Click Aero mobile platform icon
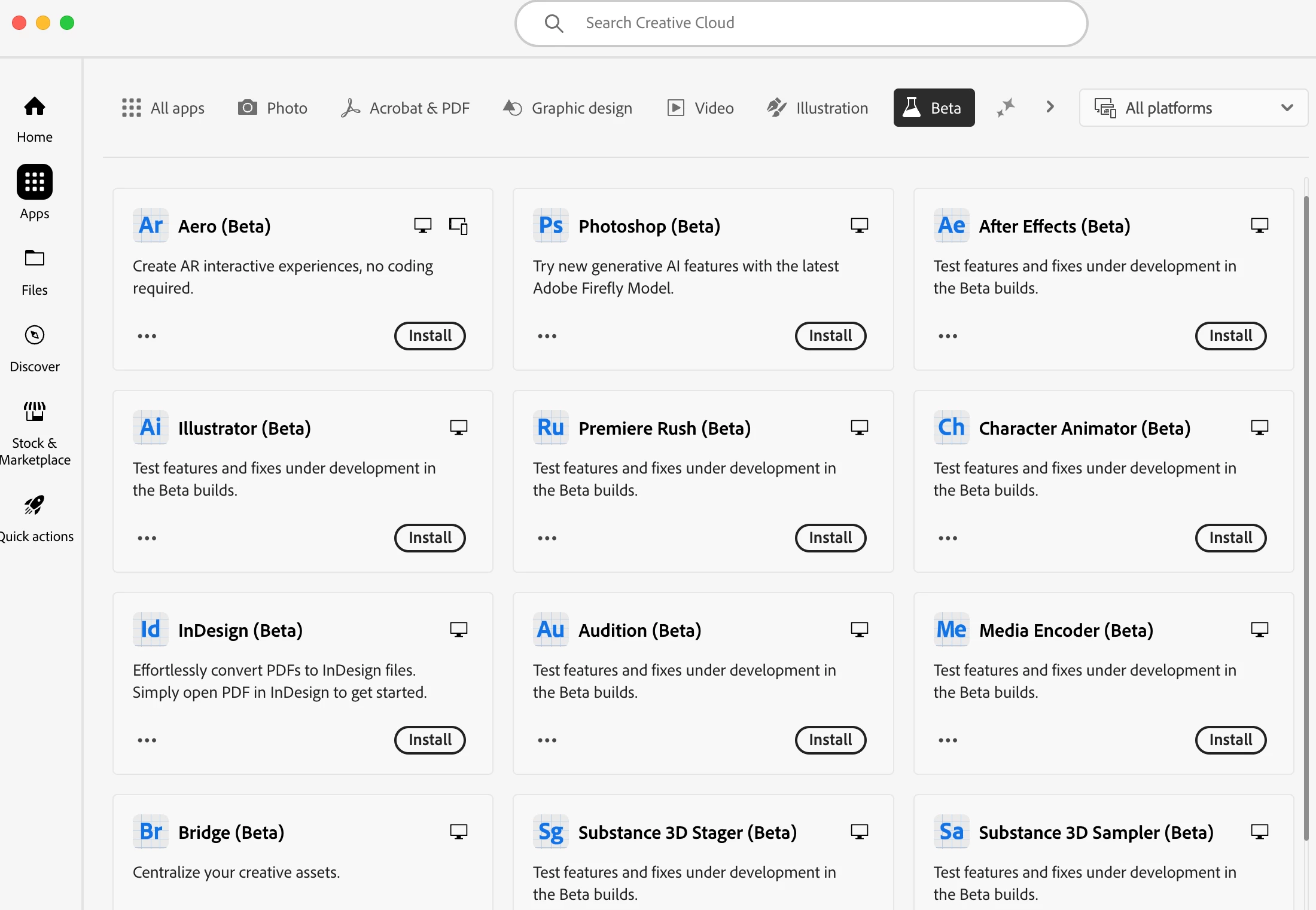The height and width of the screenshot is (910, 1316). click(x=458, y=226)
